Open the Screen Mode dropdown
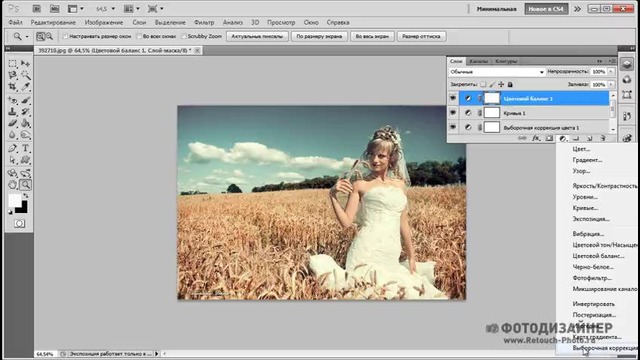The height and width of the screenshot is (360, 640). tap(156, 9)
